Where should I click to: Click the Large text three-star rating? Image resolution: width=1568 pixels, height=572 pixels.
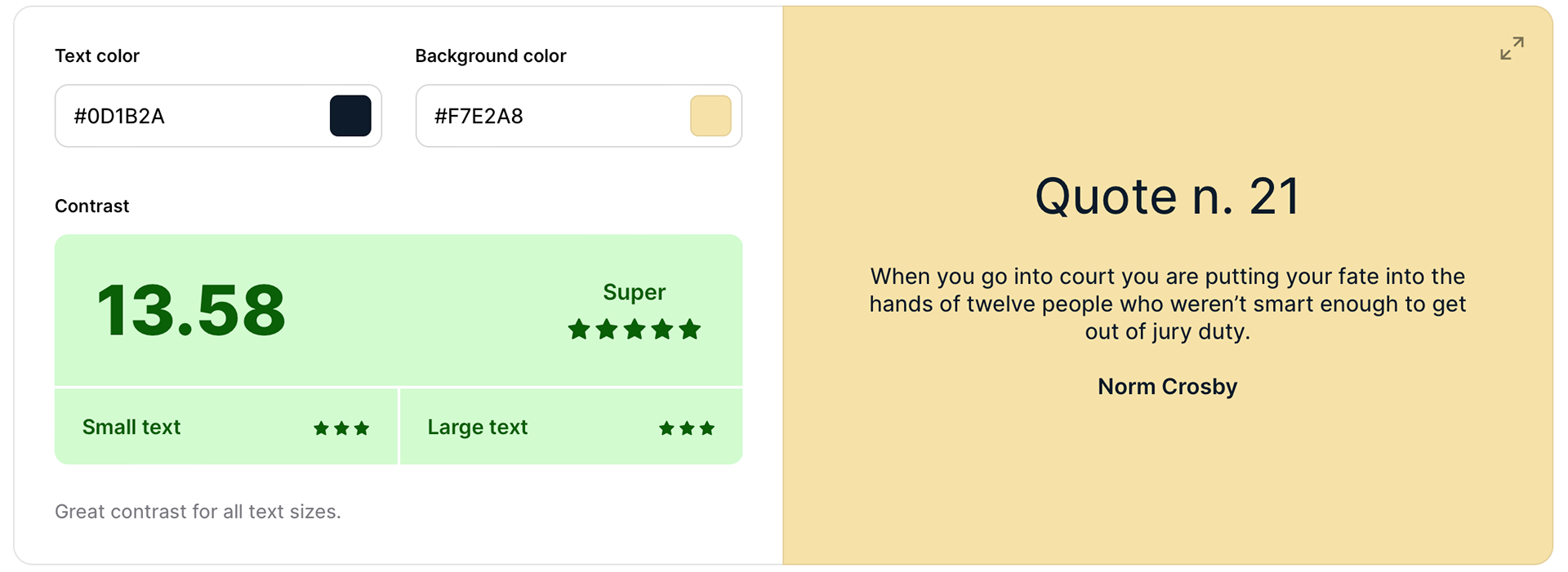687,428
